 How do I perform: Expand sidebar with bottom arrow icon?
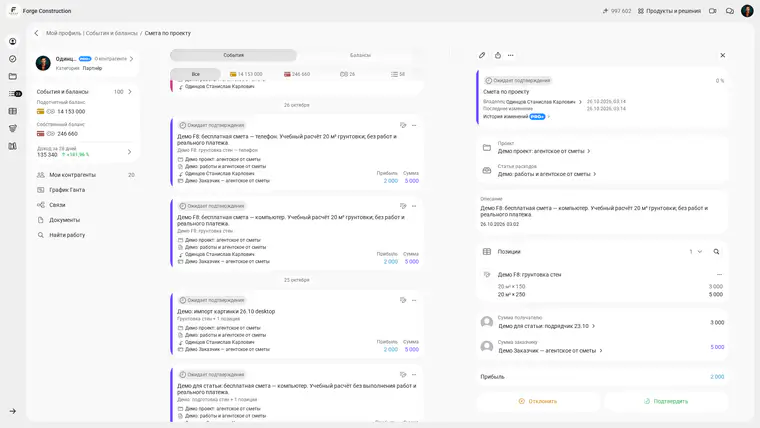click(x=13, y=411)
